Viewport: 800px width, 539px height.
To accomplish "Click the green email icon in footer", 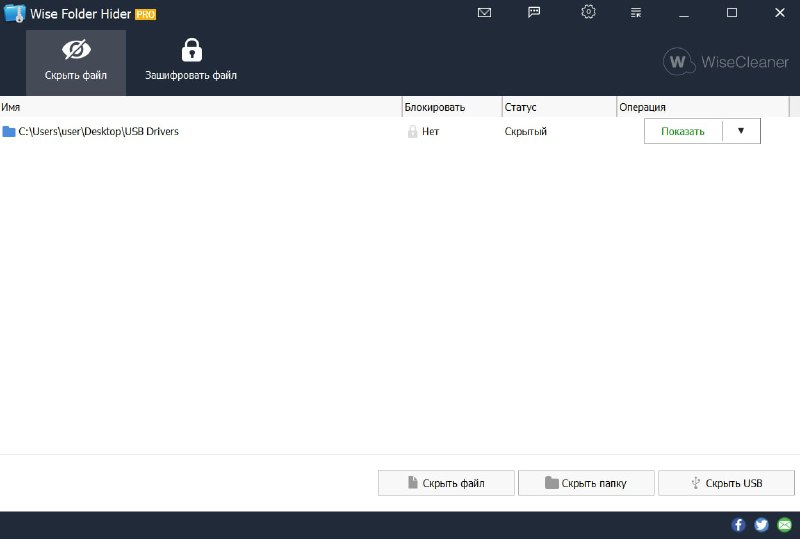I will [x=784, y=525].
